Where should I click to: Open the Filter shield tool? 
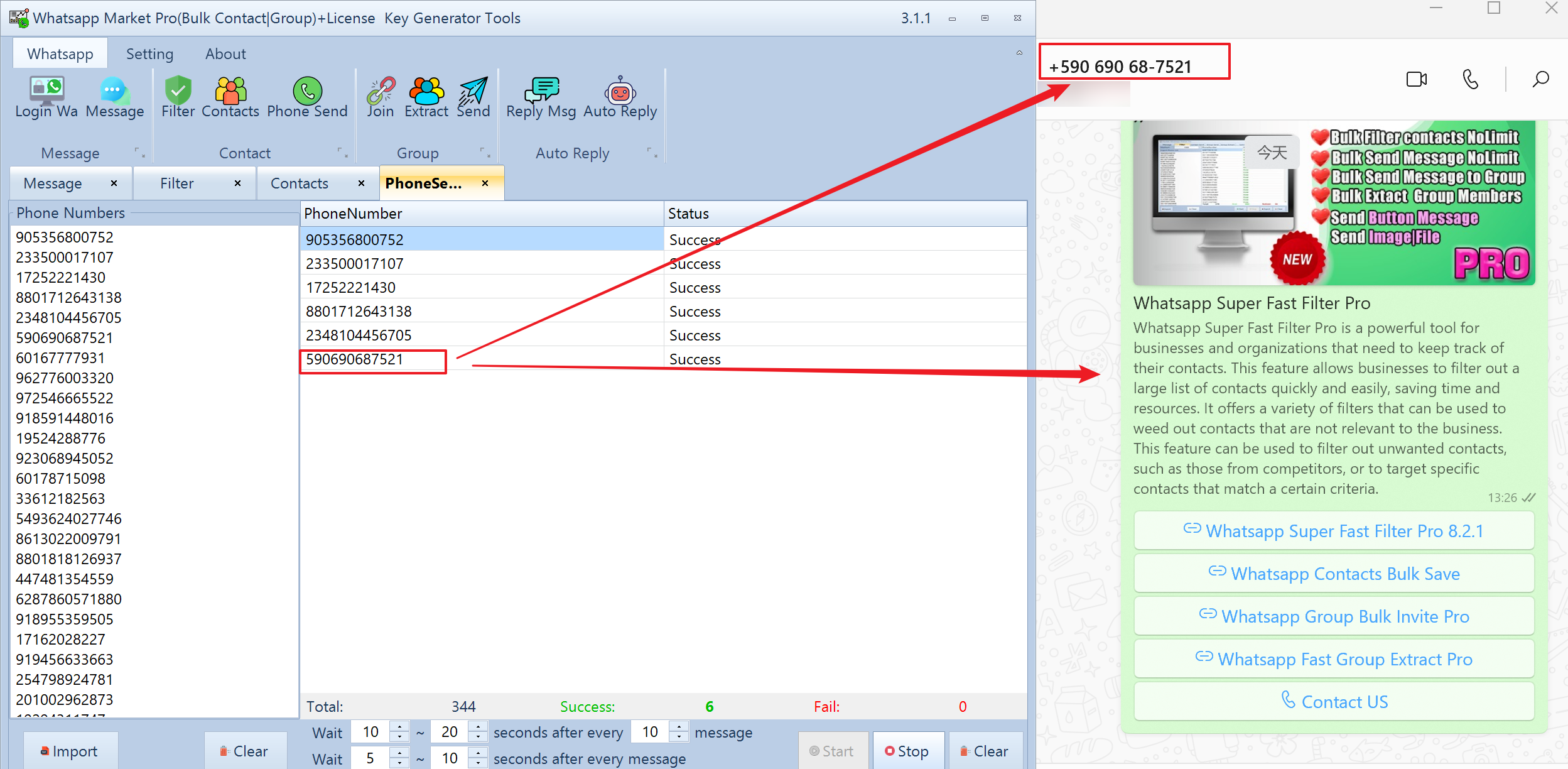click(178, 97)
